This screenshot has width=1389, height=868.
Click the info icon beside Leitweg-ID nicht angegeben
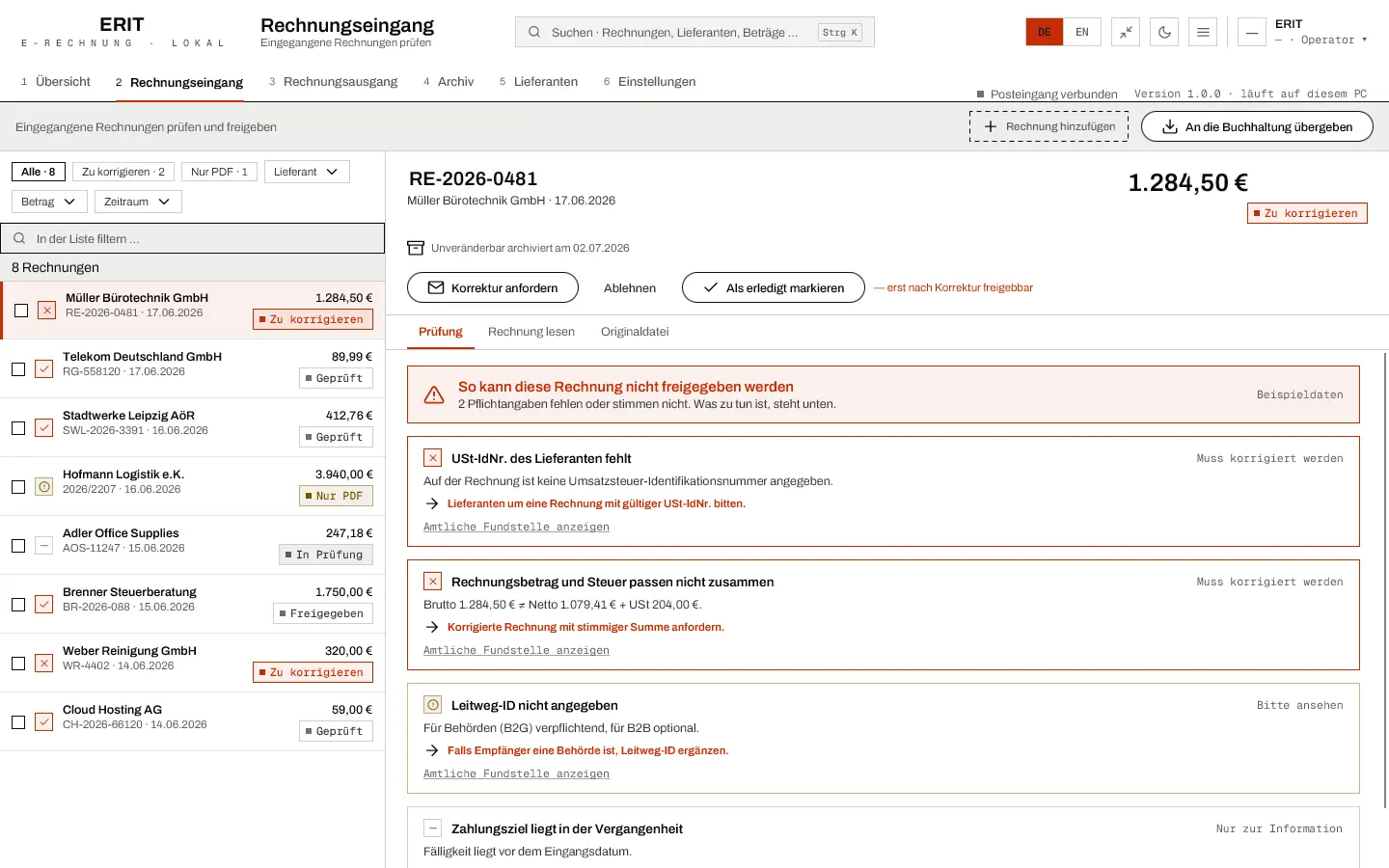tap(433, 705)
